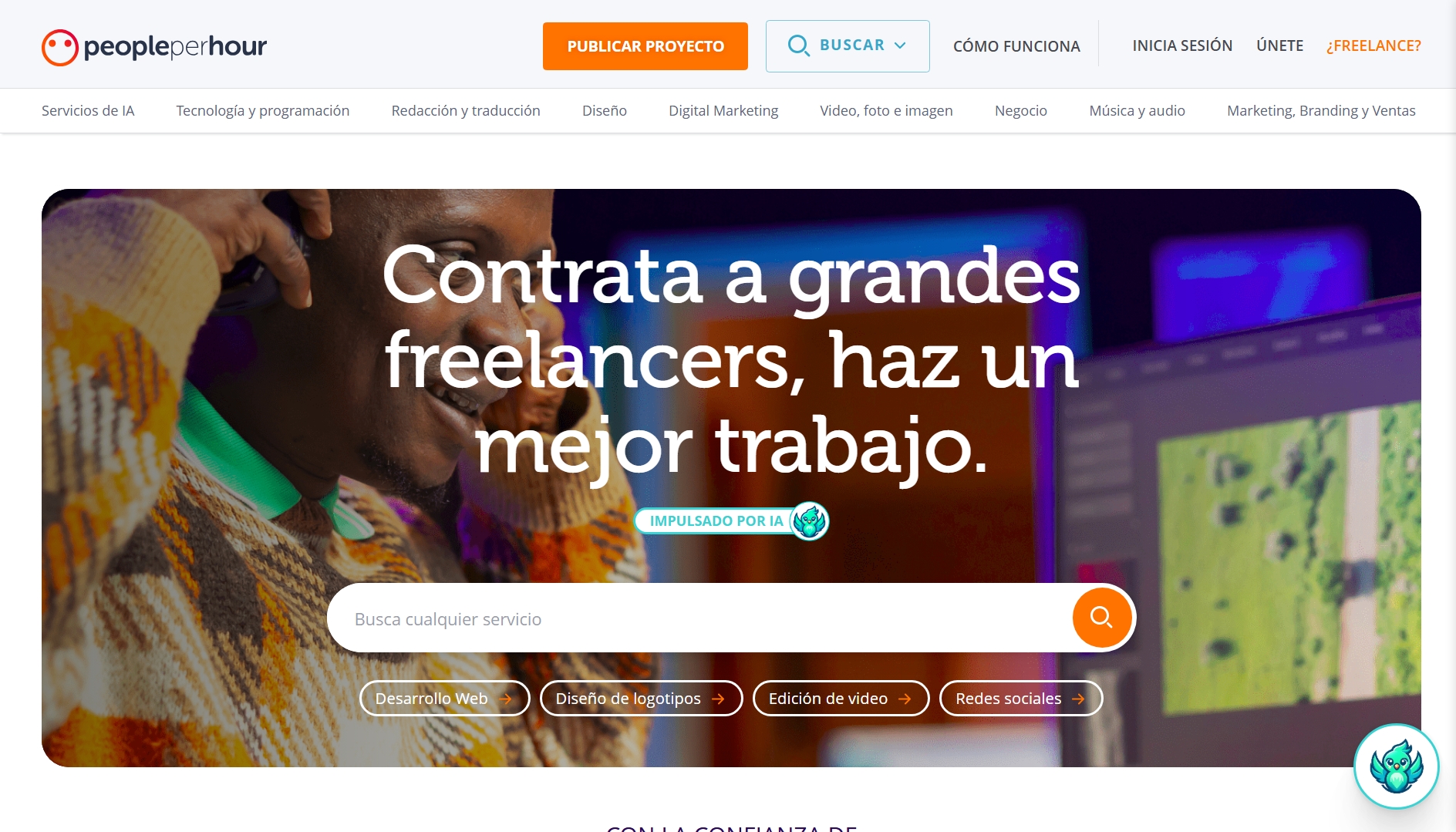Click the owl icon beside Impulsado por IA
The width and height of the screenshot is (1456, 832).
pyautogui.click(x=809, y=521)
